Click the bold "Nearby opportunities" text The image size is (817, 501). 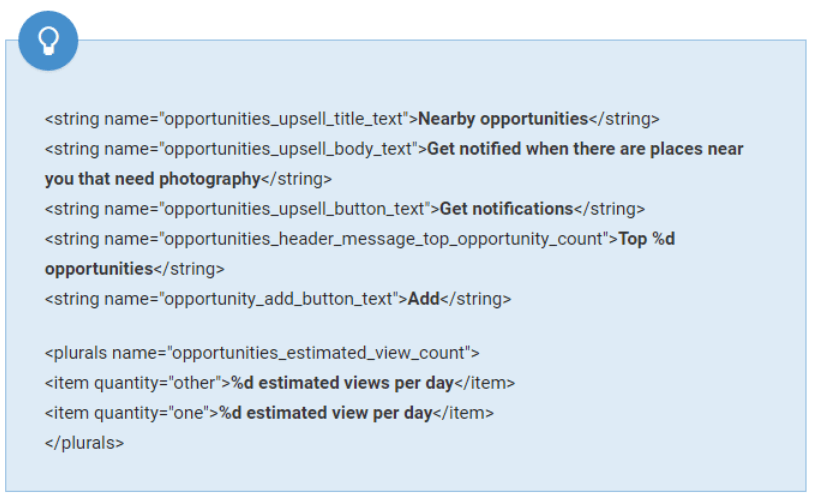[x=503, y=119]
